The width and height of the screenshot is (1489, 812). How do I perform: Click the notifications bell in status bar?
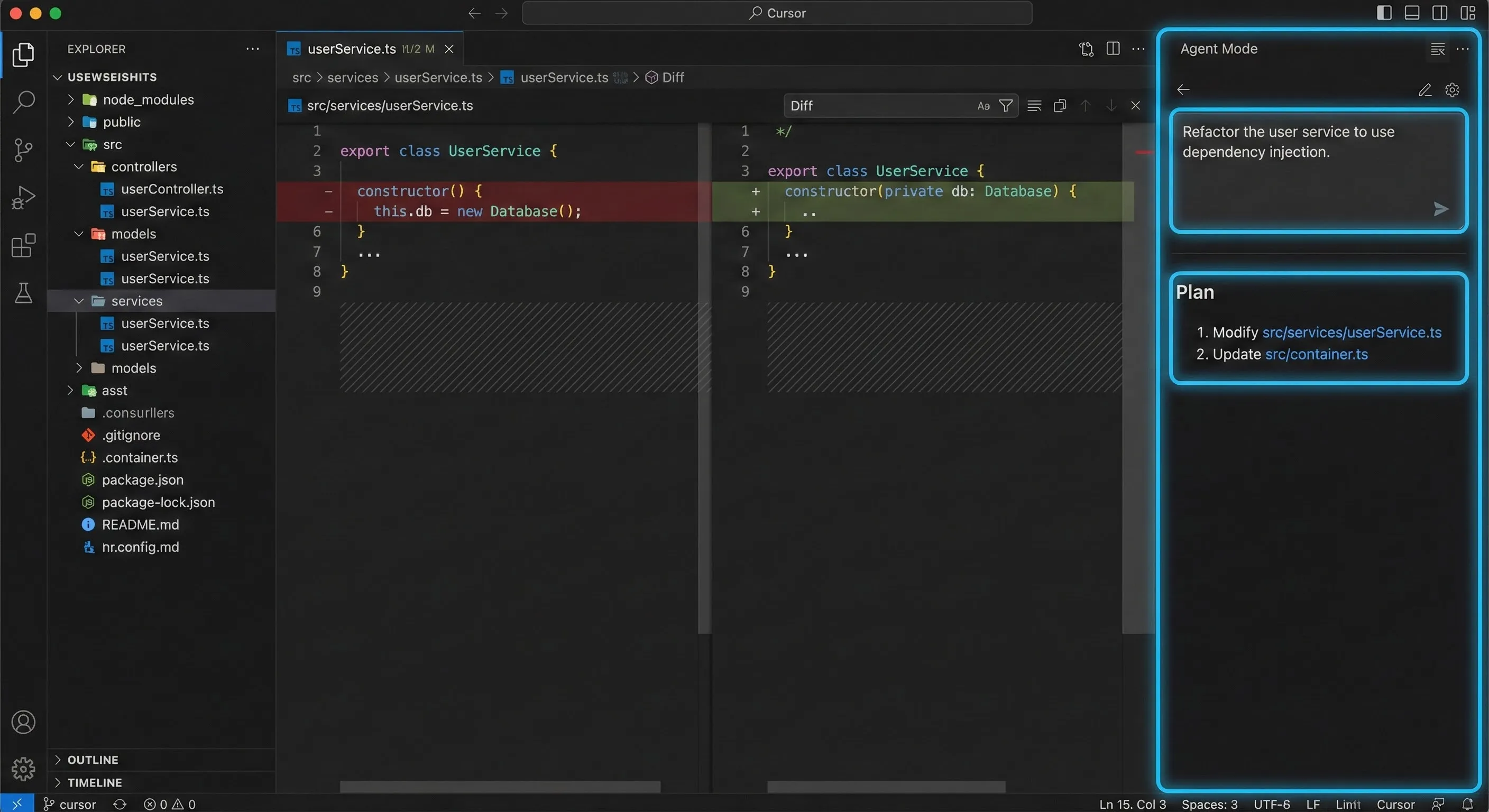tap(1469, 804)
